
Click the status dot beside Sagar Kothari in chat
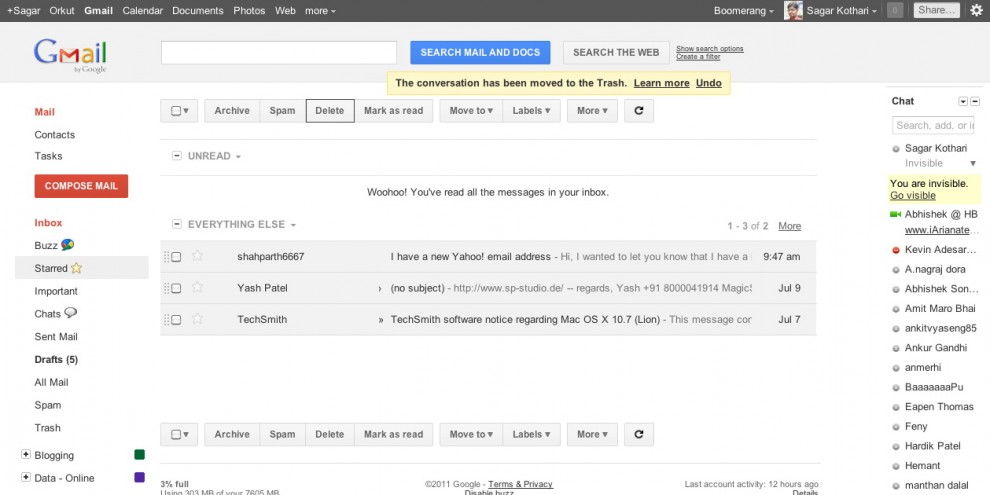(895, 149)
